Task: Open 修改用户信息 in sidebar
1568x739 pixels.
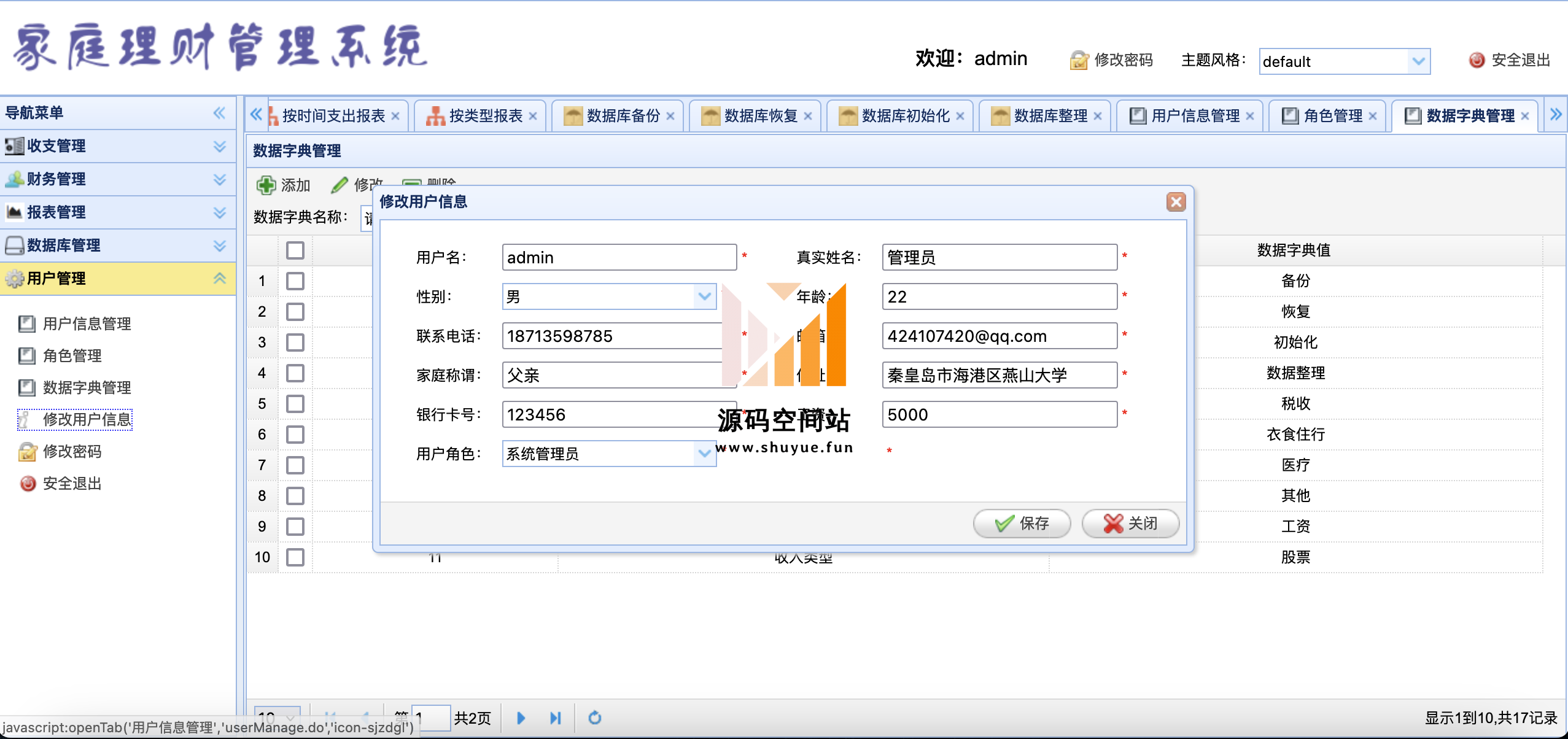Action: point(75,419)
